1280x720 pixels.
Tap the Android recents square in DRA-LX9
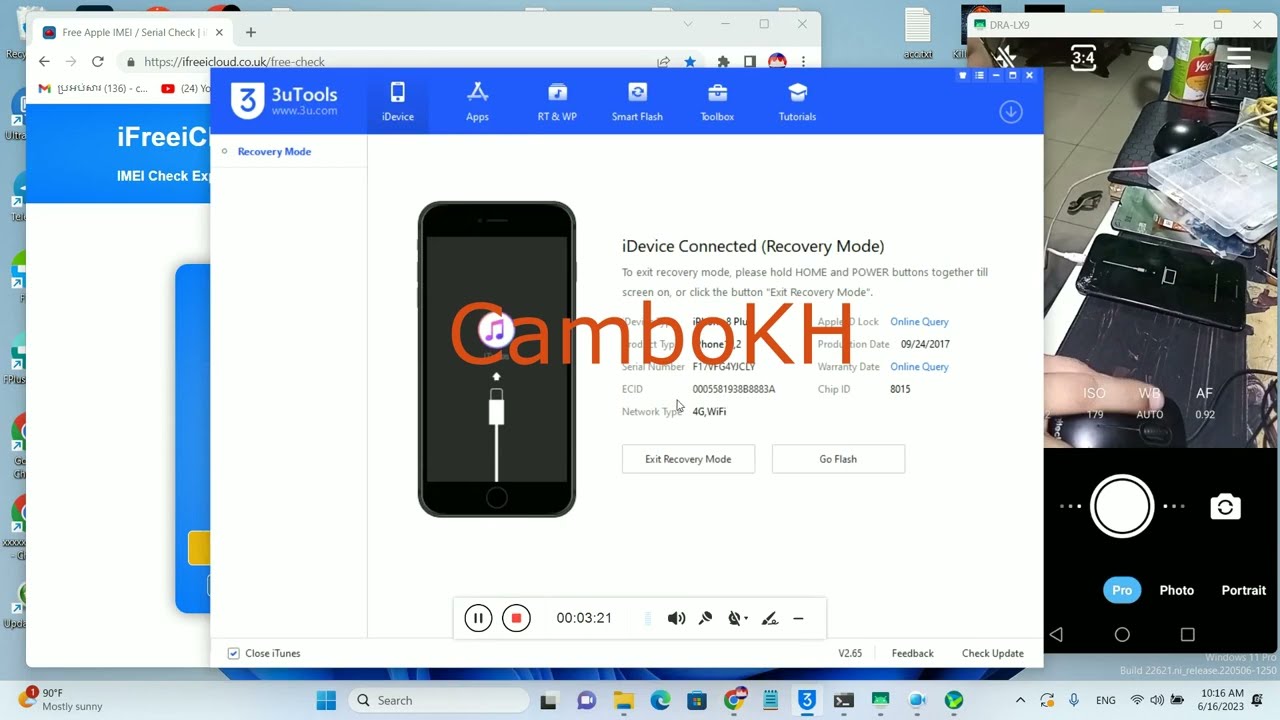click(x=1188, y=634)
